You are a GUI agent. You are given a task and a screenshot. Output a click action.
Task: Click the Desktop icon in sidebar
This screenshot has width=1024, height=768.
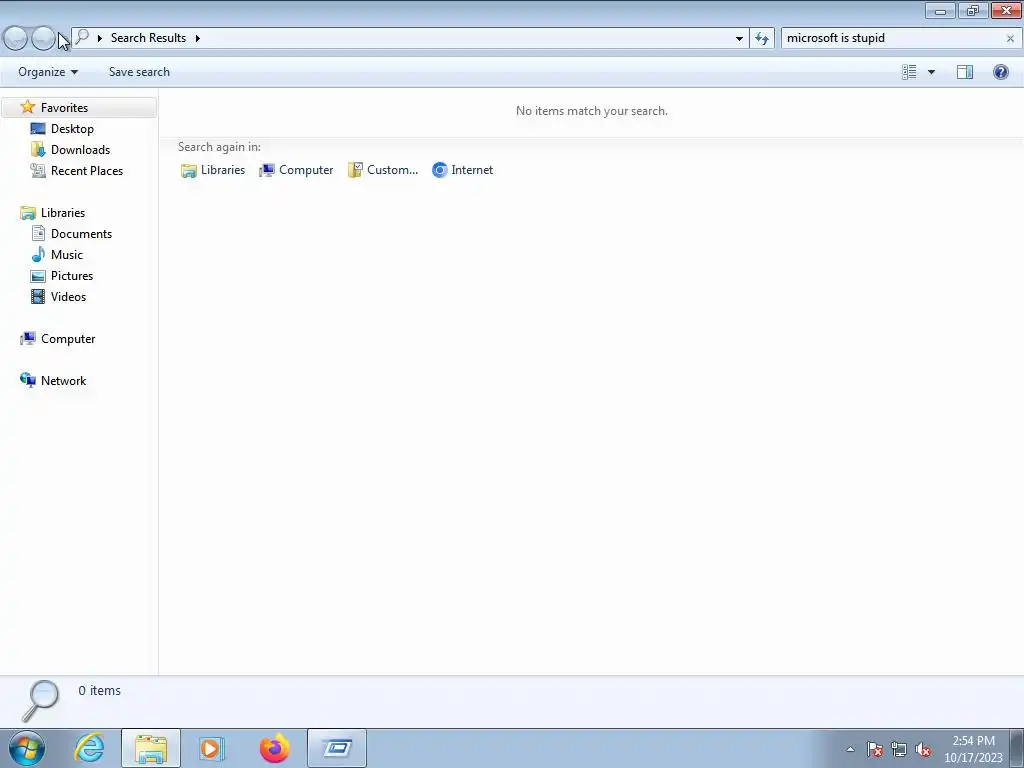tap(38, 129)
